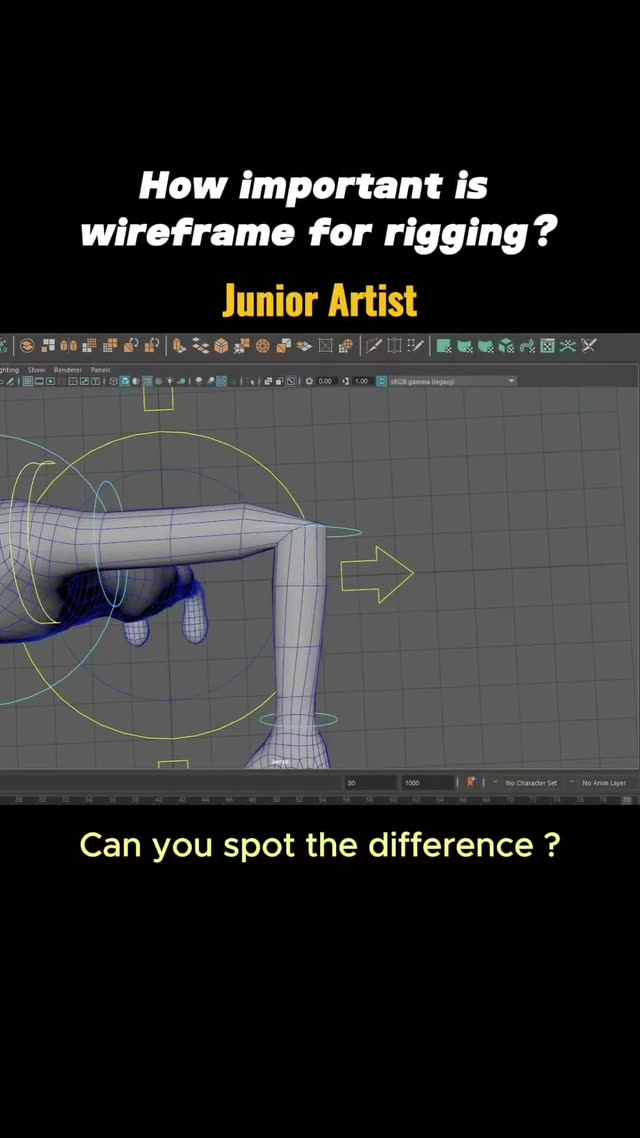Toggle X-ray display mode
640x1138 pixels.
[268, 381]
